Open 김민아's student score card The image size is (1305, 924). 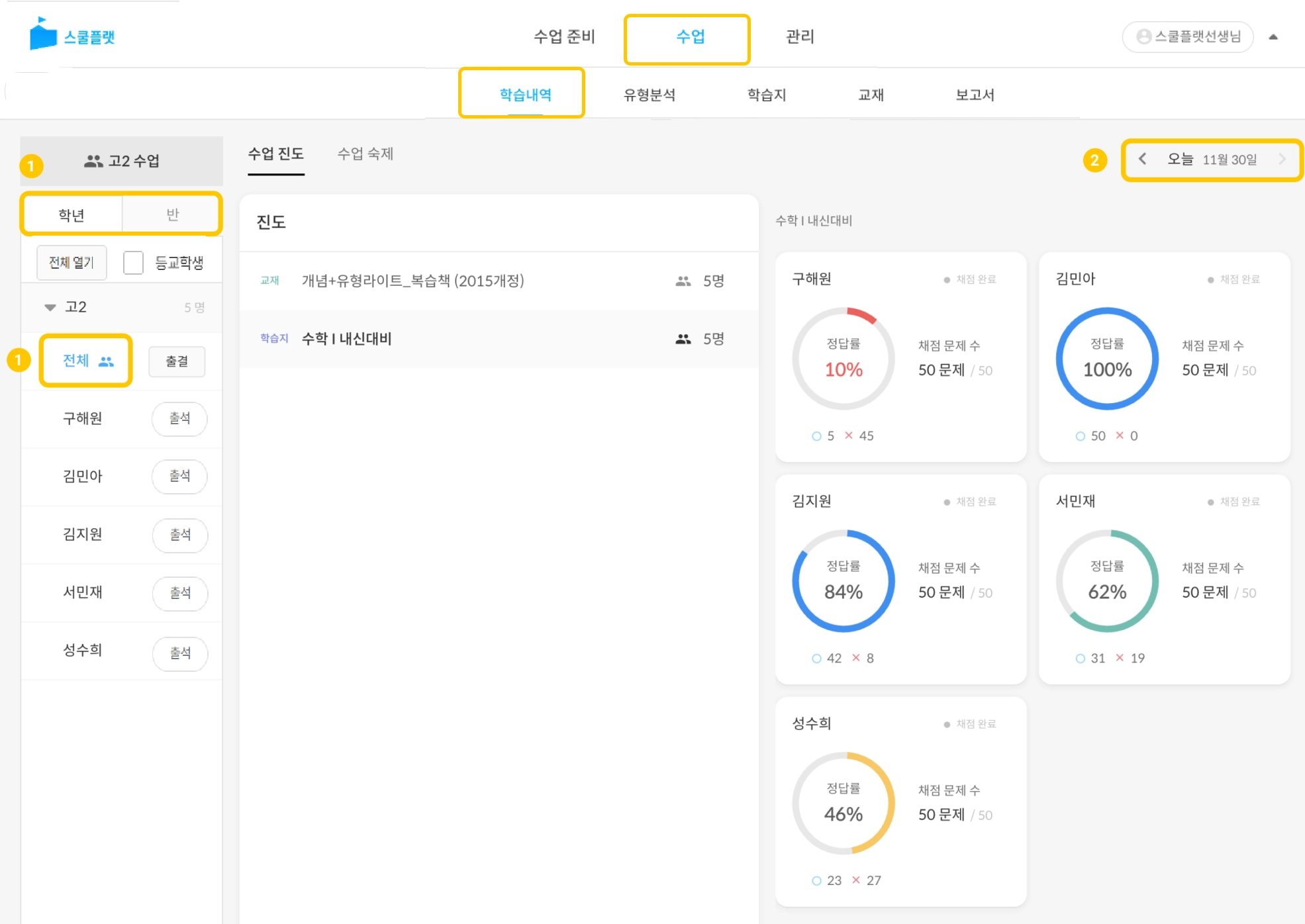(x=1163, y=357)
